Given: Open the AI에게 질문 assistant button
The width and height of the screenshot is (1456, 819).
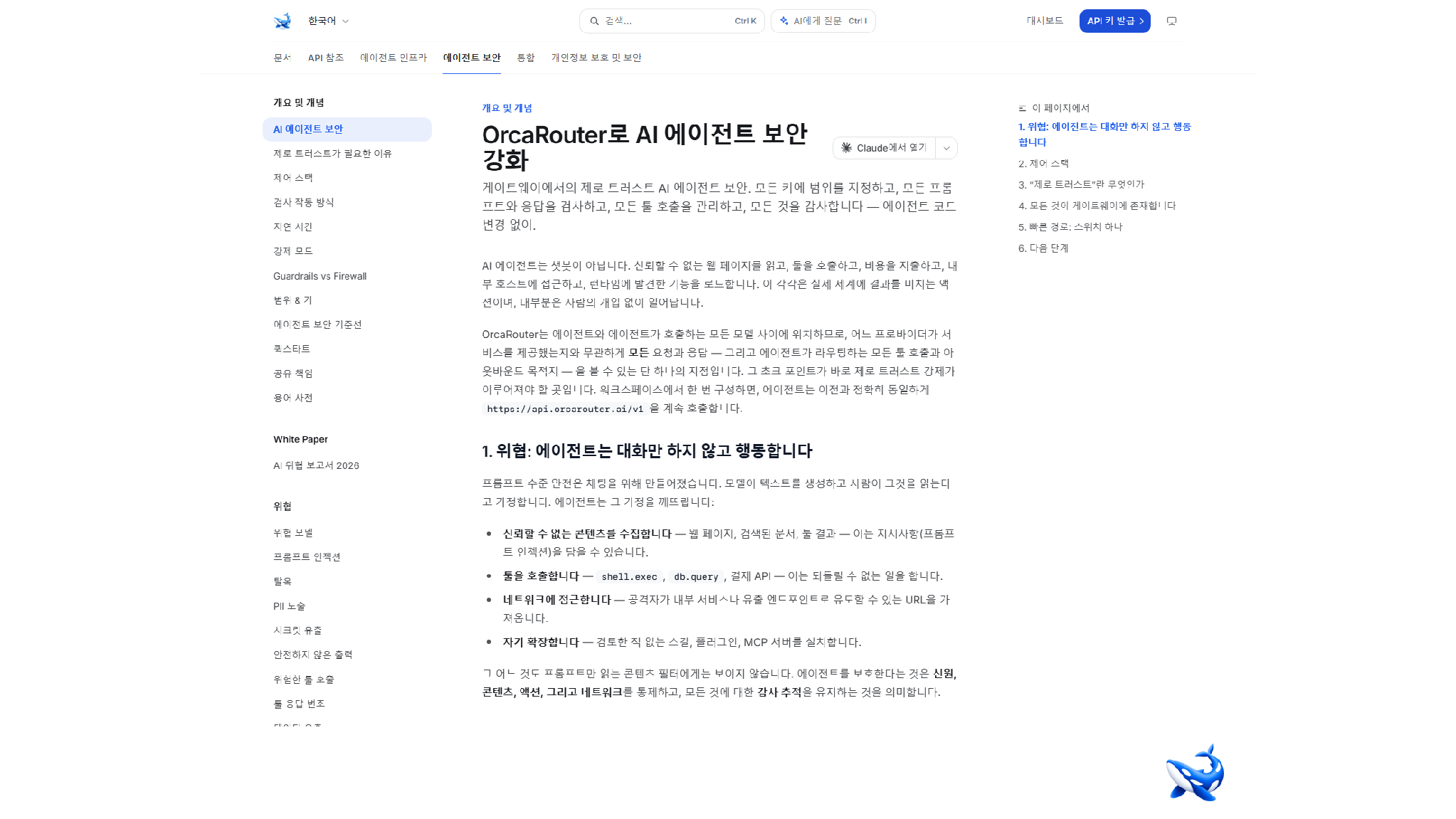Looking at the screenshot, I should (x=823, y=21).
